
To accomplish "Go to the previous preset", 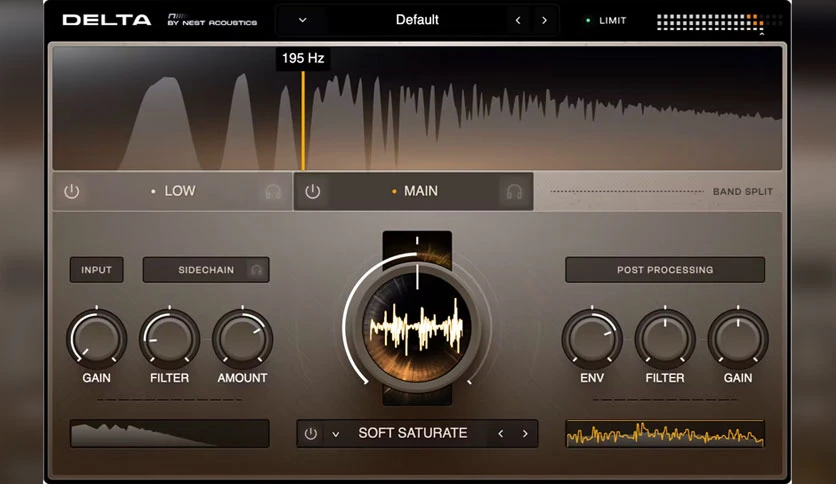I will (518, 20).
